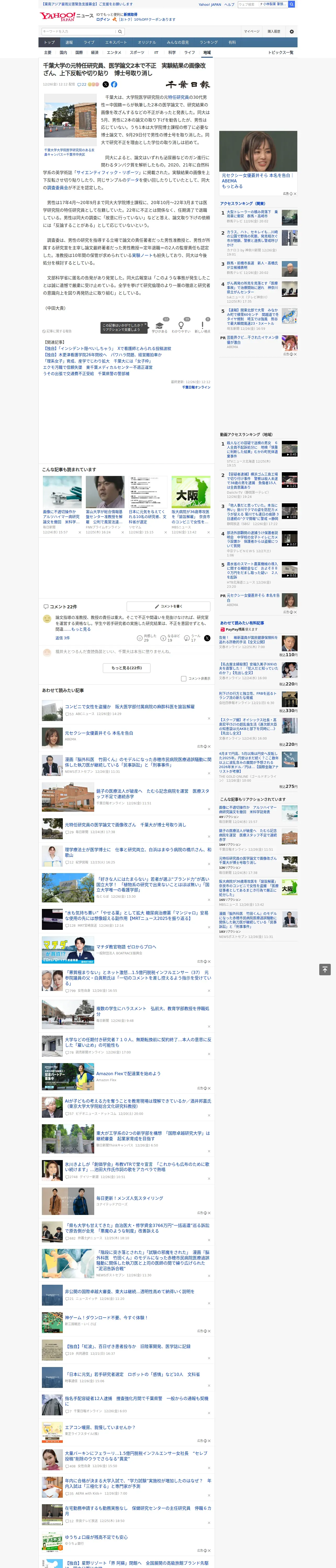This screenshot has height=1568, width=336.
Task: Click the ログイン link
Action: [103, 20]
